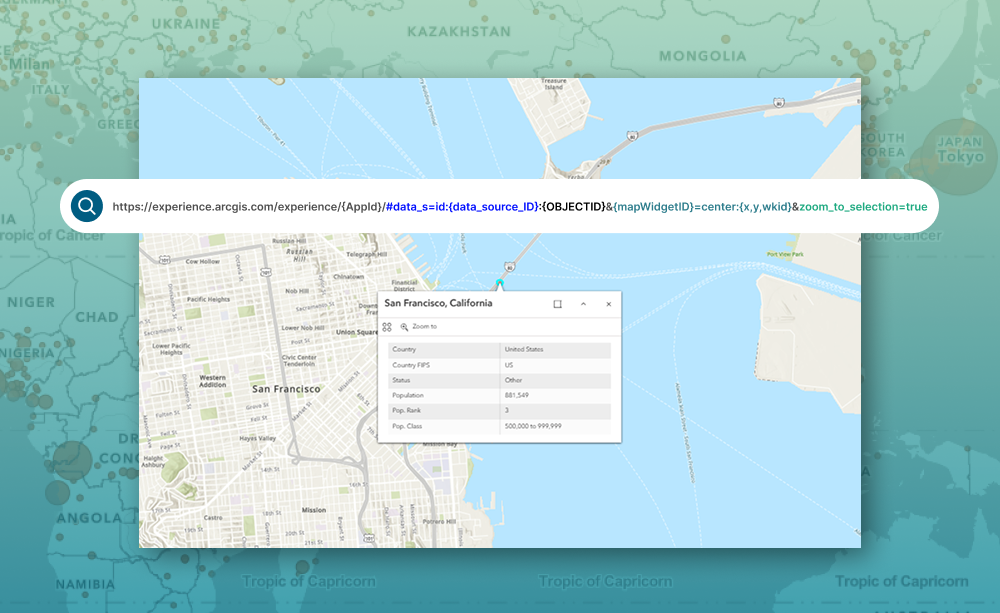The height and width of the screenshot is (613, 1000).
Task: Click the Milan label on background map
Action: 30,64
